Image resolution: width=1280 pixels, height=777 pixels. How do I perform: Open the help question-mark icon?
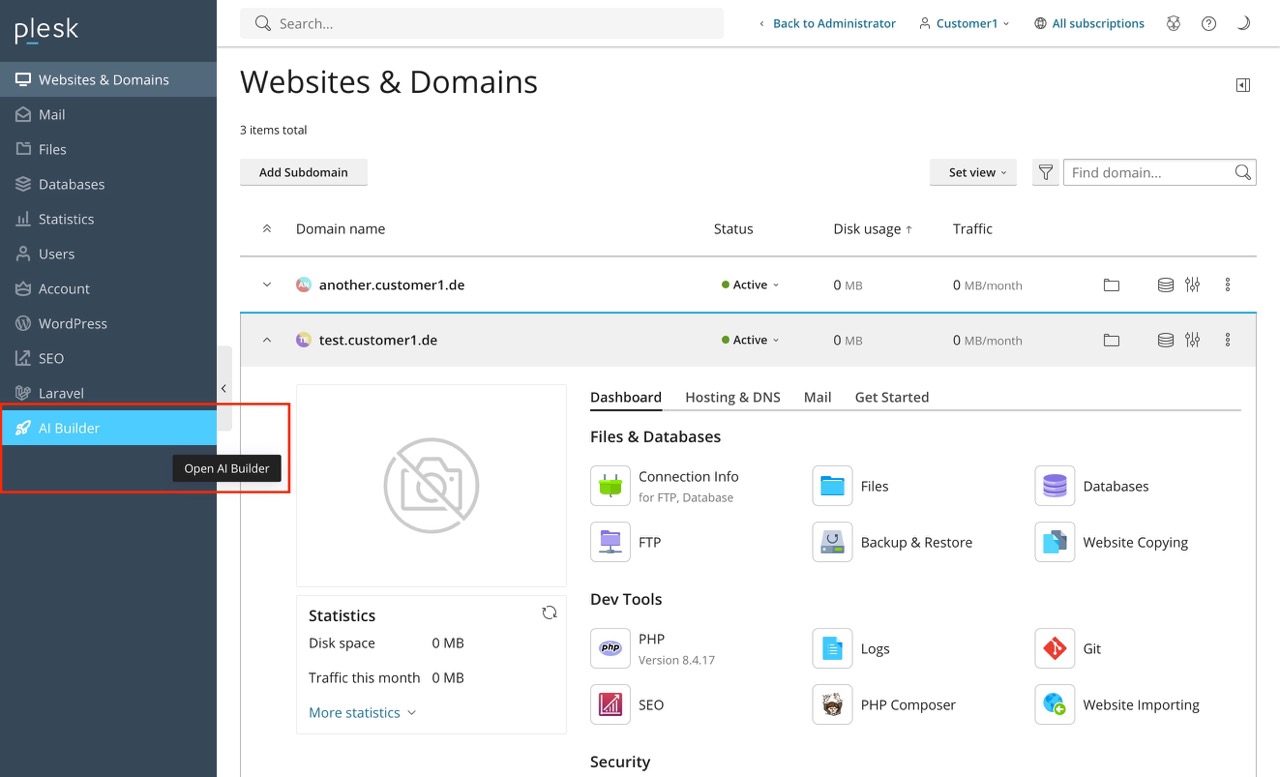[1208, 23]
